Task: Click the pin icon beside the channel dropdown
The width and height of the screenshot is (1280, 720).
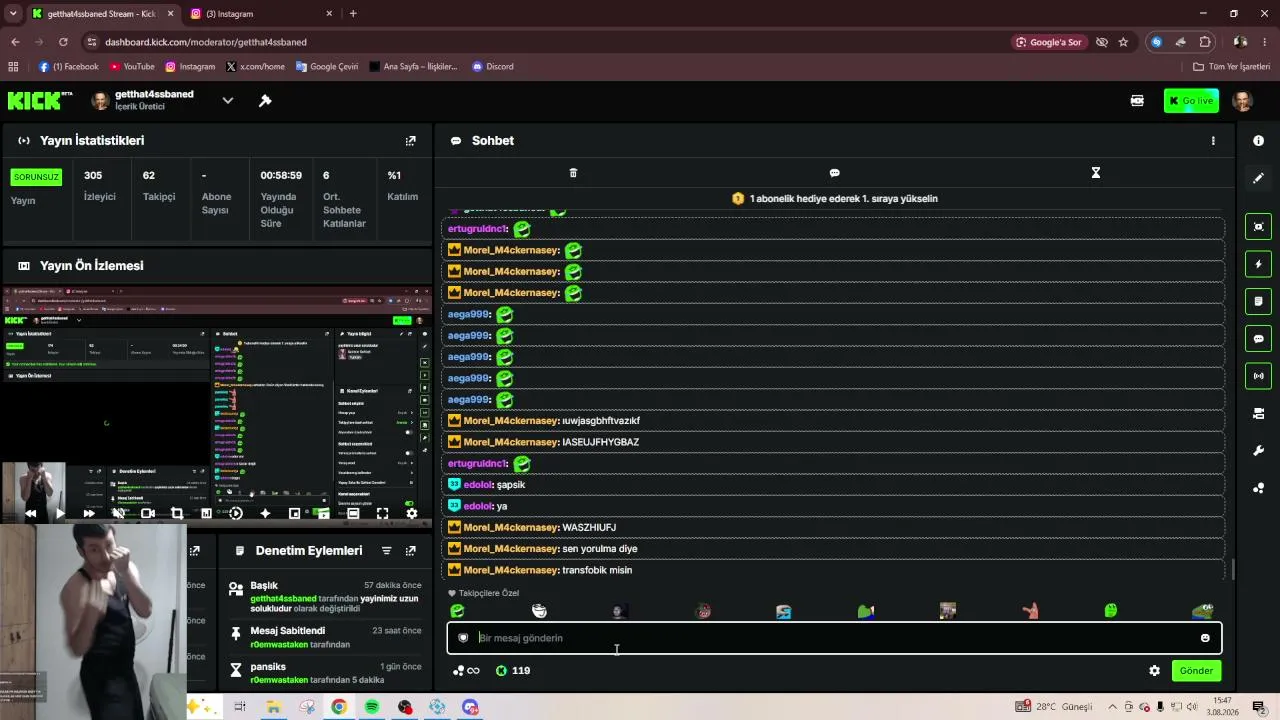Action: click(265, 101)
